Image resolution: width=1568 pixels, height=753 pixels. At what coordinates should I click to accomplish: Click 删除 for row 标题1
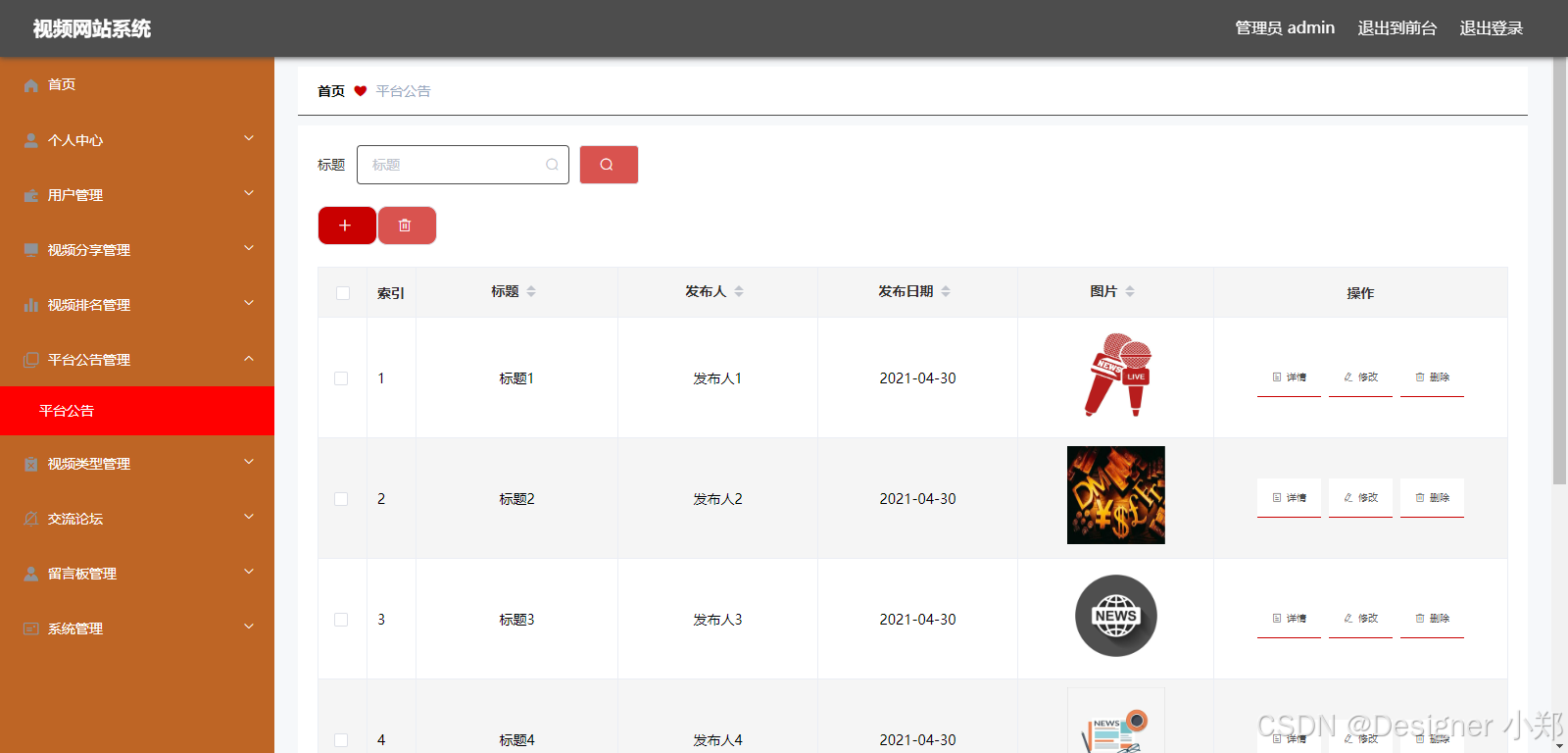1432,377
